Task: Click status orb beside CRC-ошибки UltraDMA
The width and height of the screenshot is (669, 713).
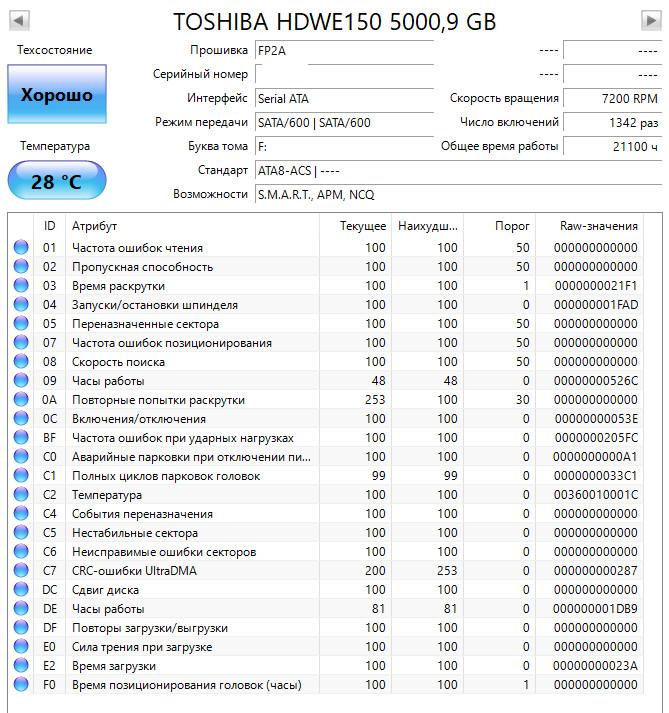Action: (x=21, y=571)
